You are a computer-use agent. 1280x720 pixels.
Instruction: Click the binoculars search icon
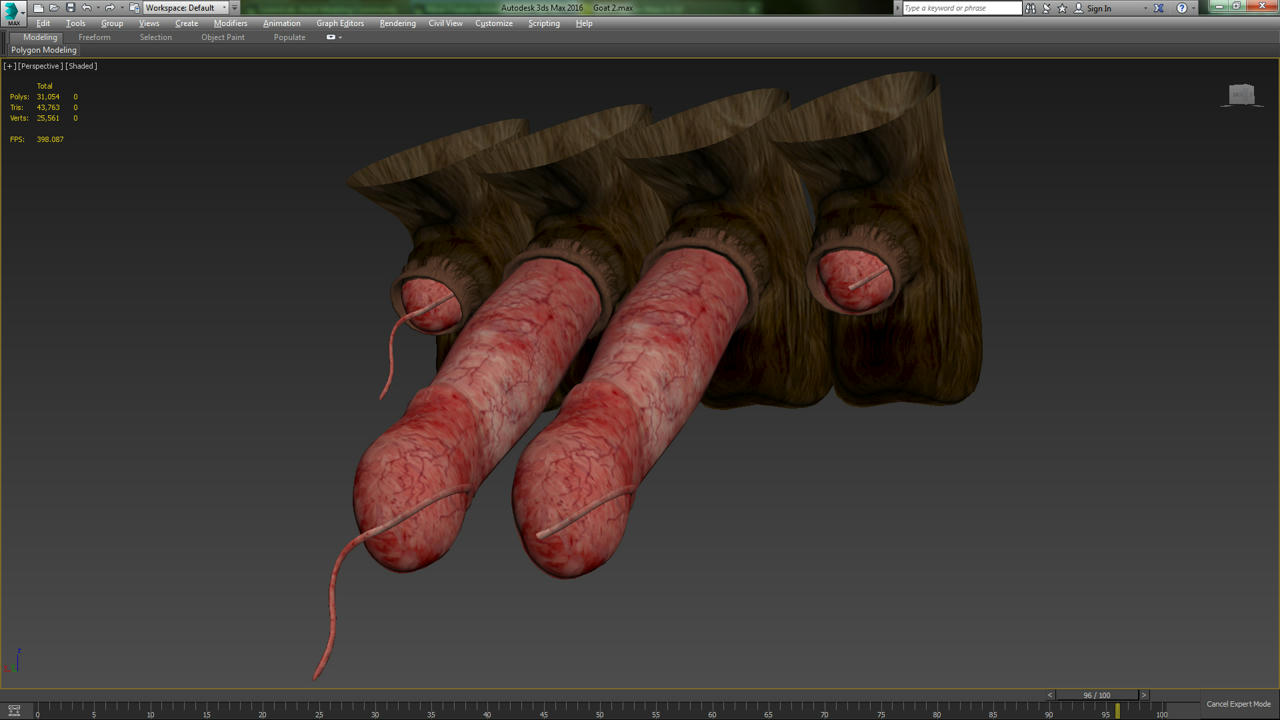click(1031, 8)
